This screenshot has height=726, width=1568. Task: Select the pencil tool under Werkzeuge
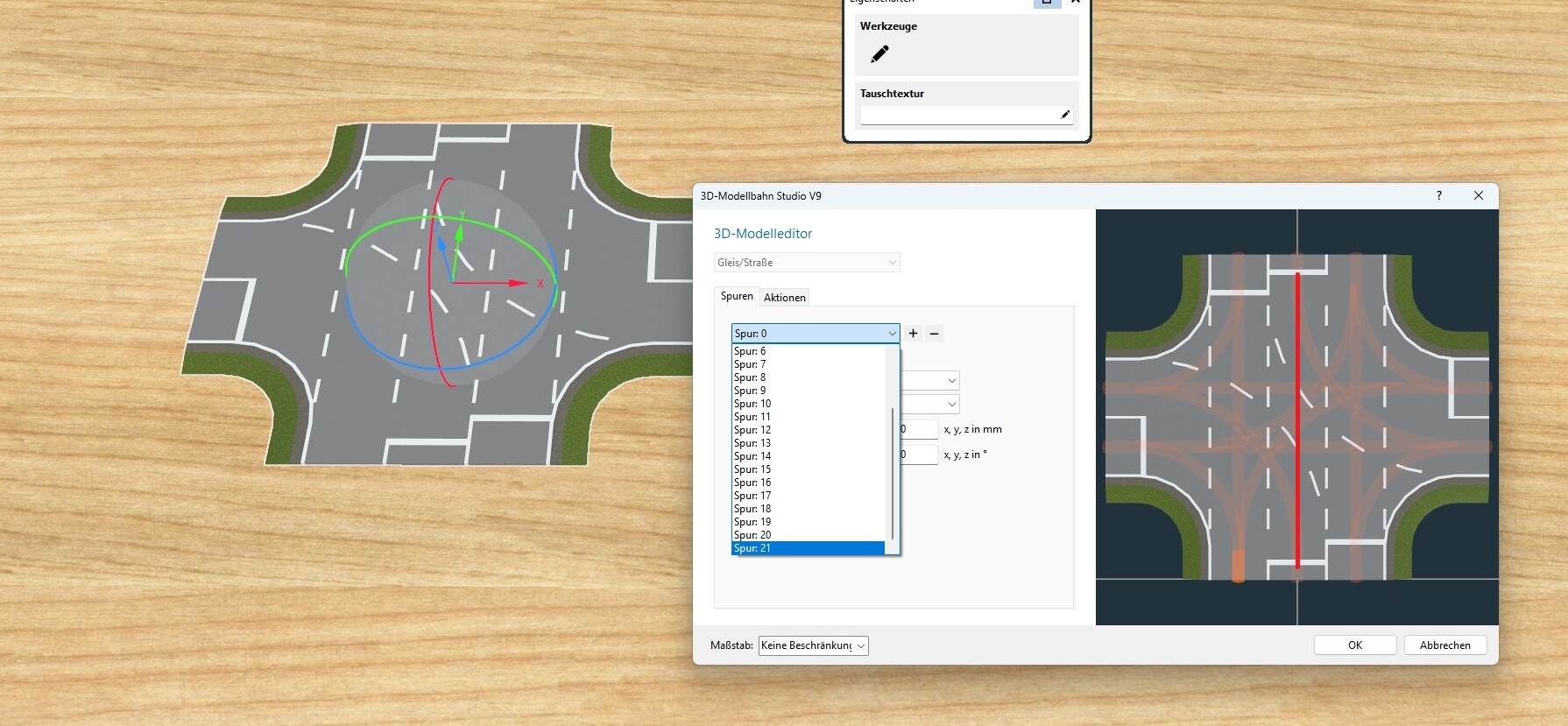(879, 54)
